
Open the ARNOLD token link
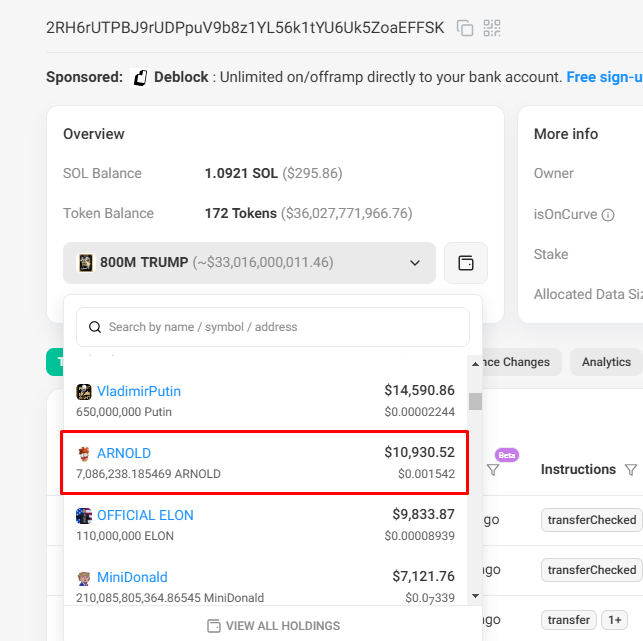coord(124,453)
